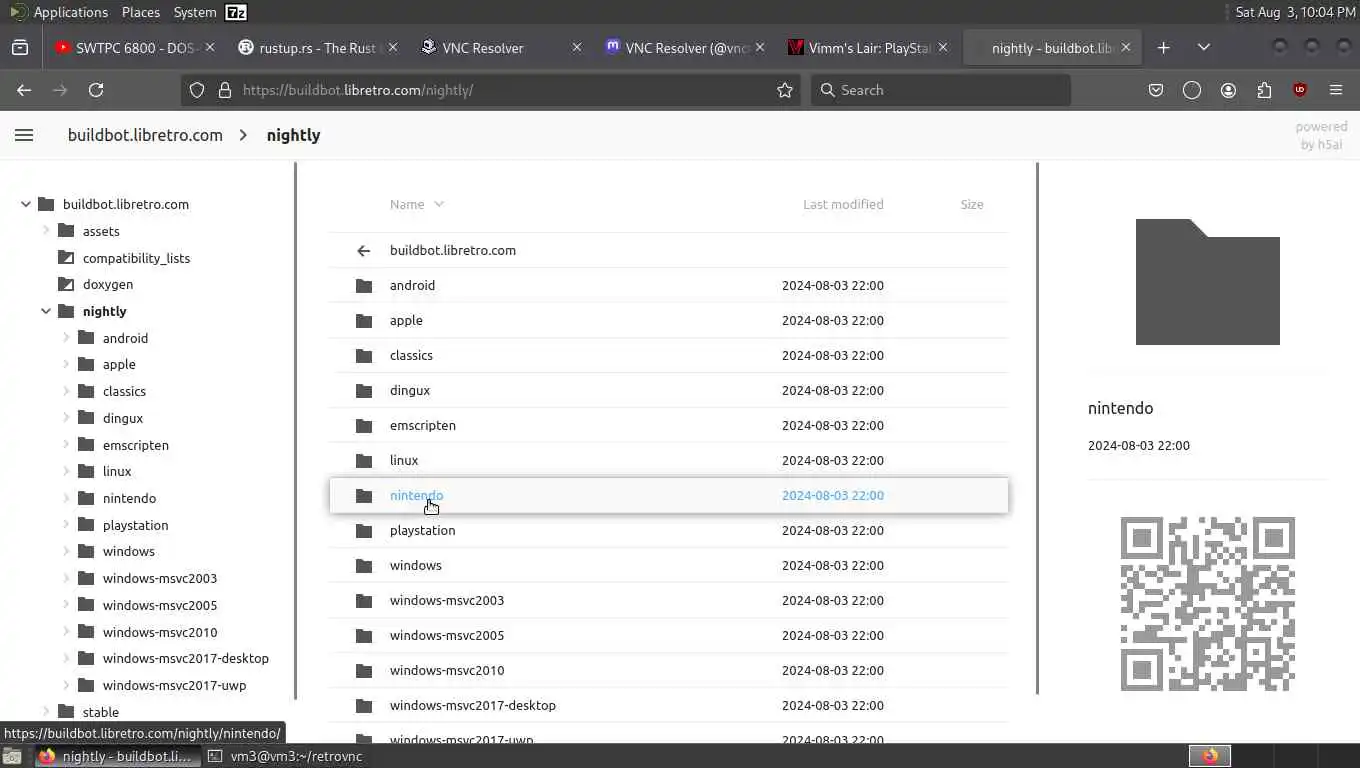
Task: Sort by Size column header
Action: [x=972, y=204]
